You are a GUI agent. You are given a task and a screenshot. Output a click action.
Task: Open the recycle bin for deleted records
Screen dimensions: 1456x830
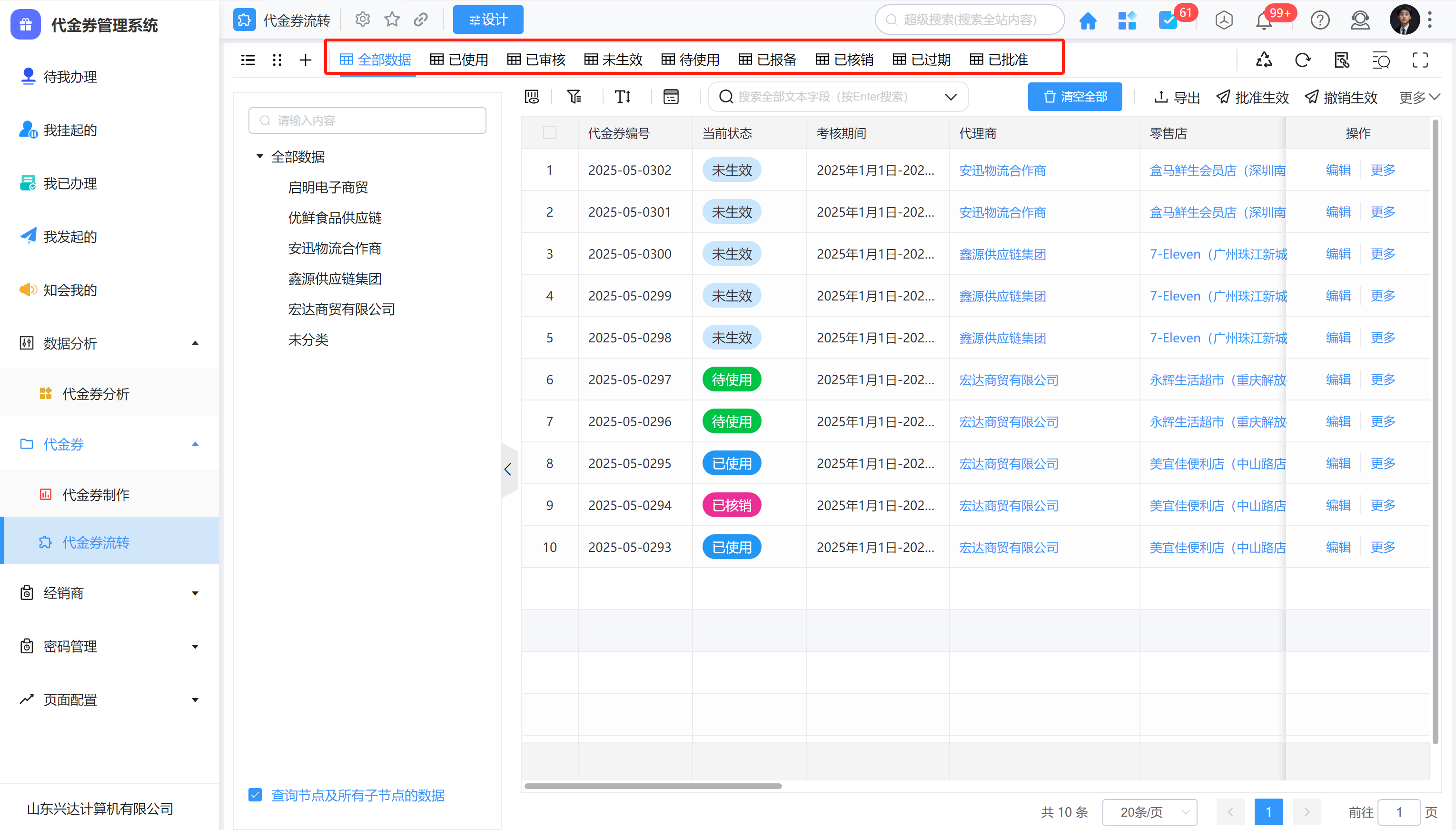(1263, 60)
